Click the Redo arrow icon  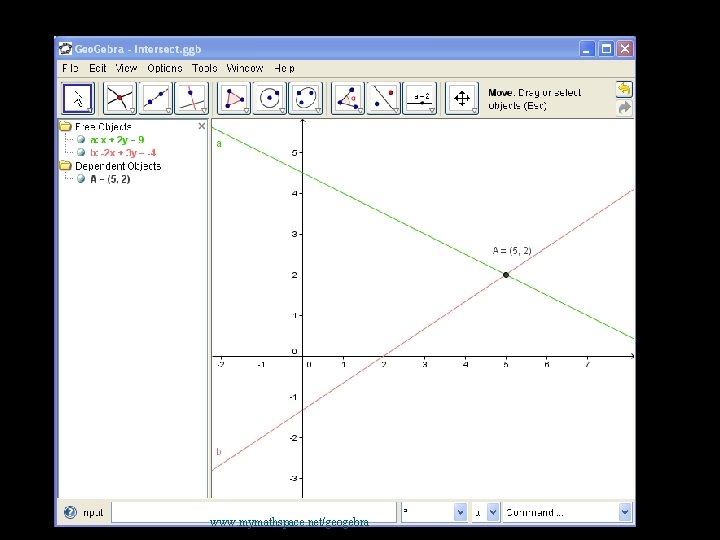point(624,107)
